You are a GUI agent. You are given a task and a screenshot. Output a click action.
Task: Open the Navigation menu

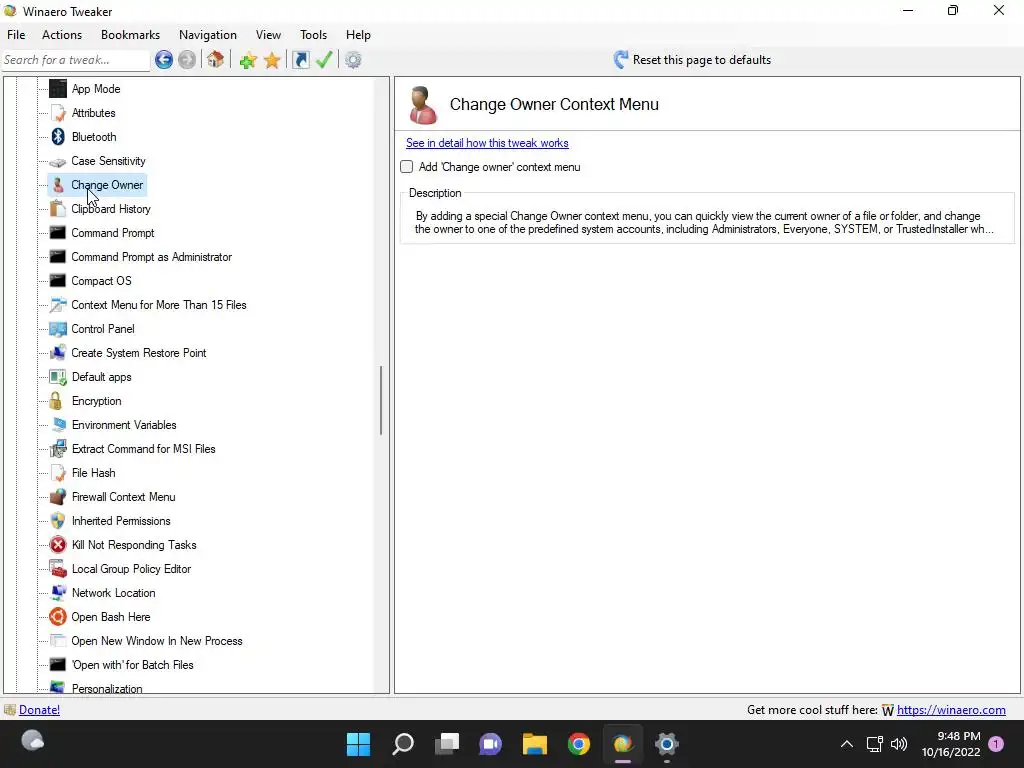[208, 35]
